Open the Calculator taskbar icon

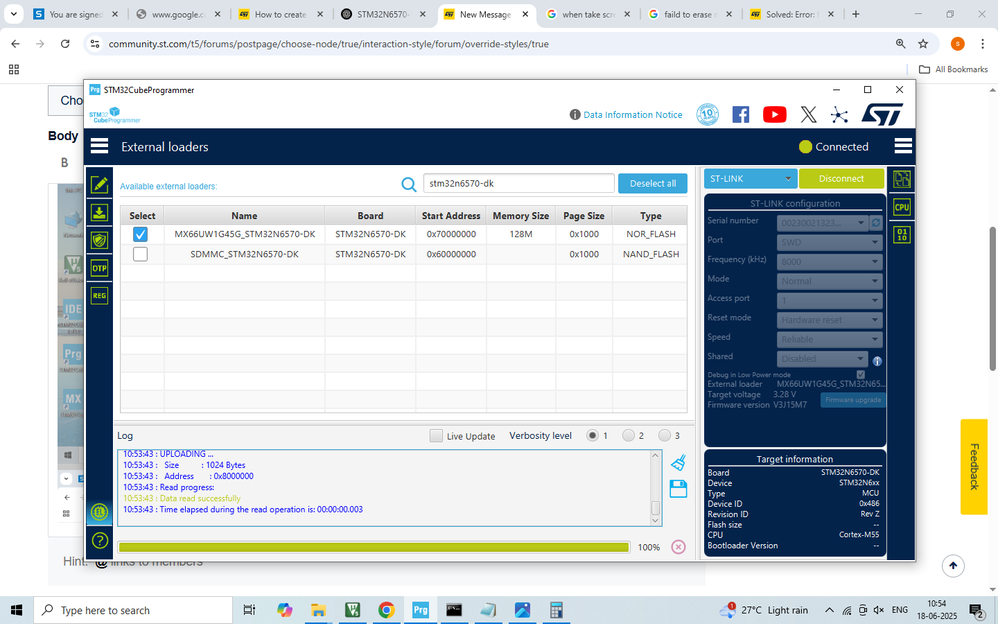click(556, 610)
